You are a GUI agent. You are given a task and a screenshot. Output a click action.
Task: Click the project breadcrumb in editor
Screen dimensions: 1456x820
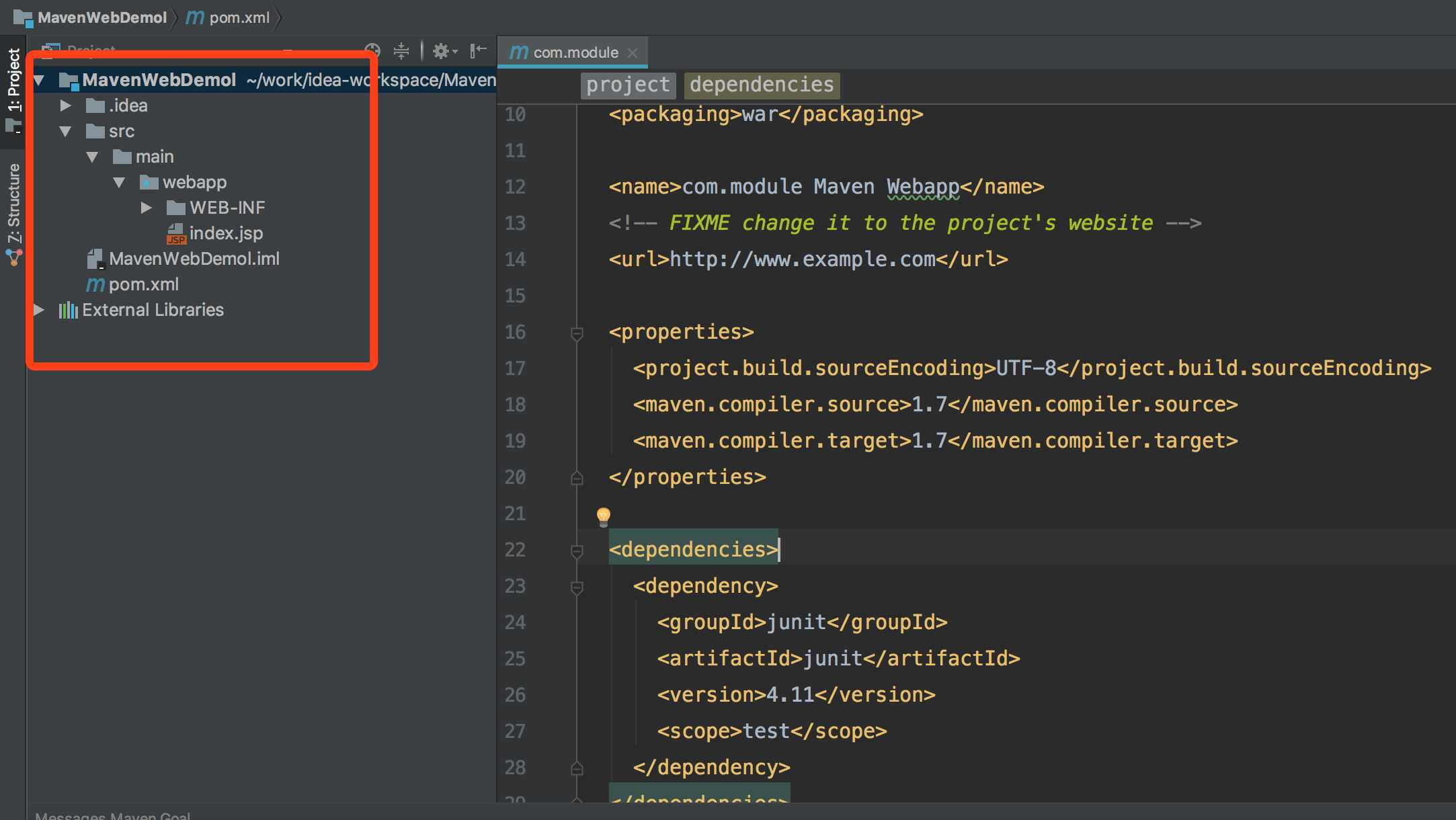[x=628, y=85]
